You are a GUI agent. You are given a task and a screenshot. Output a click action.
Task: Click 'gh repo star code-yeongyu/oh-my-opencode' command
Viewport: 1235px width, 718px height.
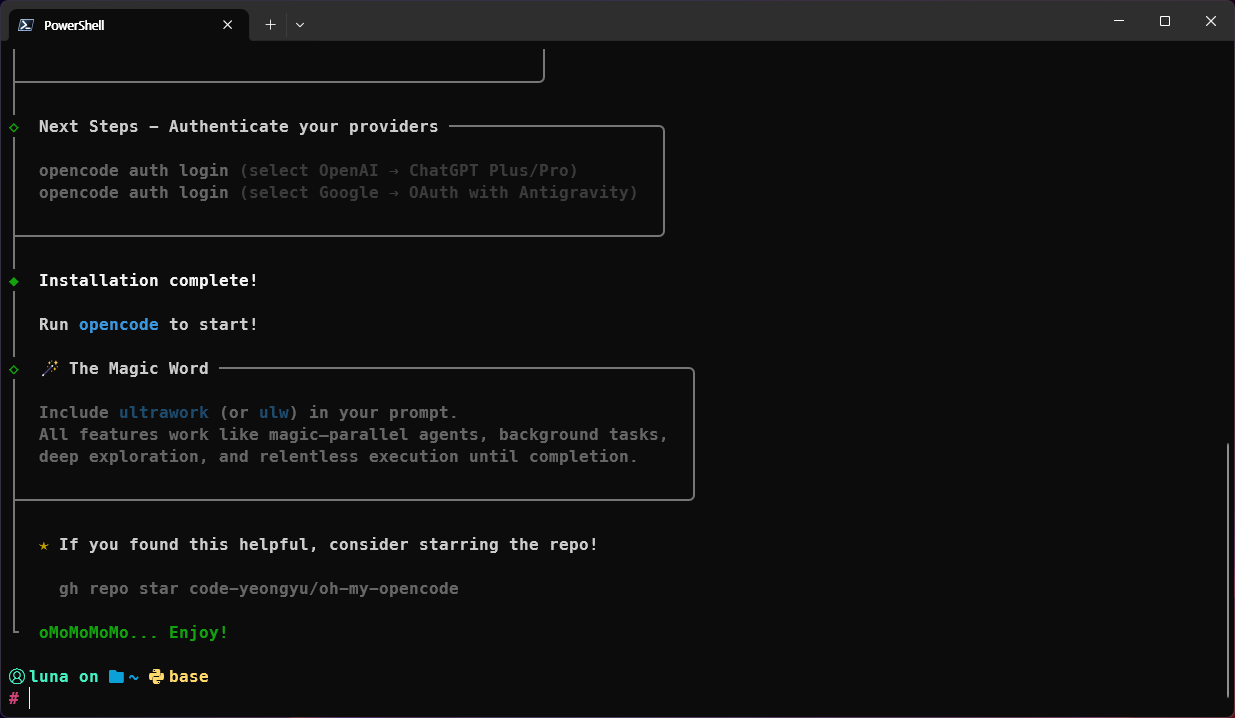point(259,588)
